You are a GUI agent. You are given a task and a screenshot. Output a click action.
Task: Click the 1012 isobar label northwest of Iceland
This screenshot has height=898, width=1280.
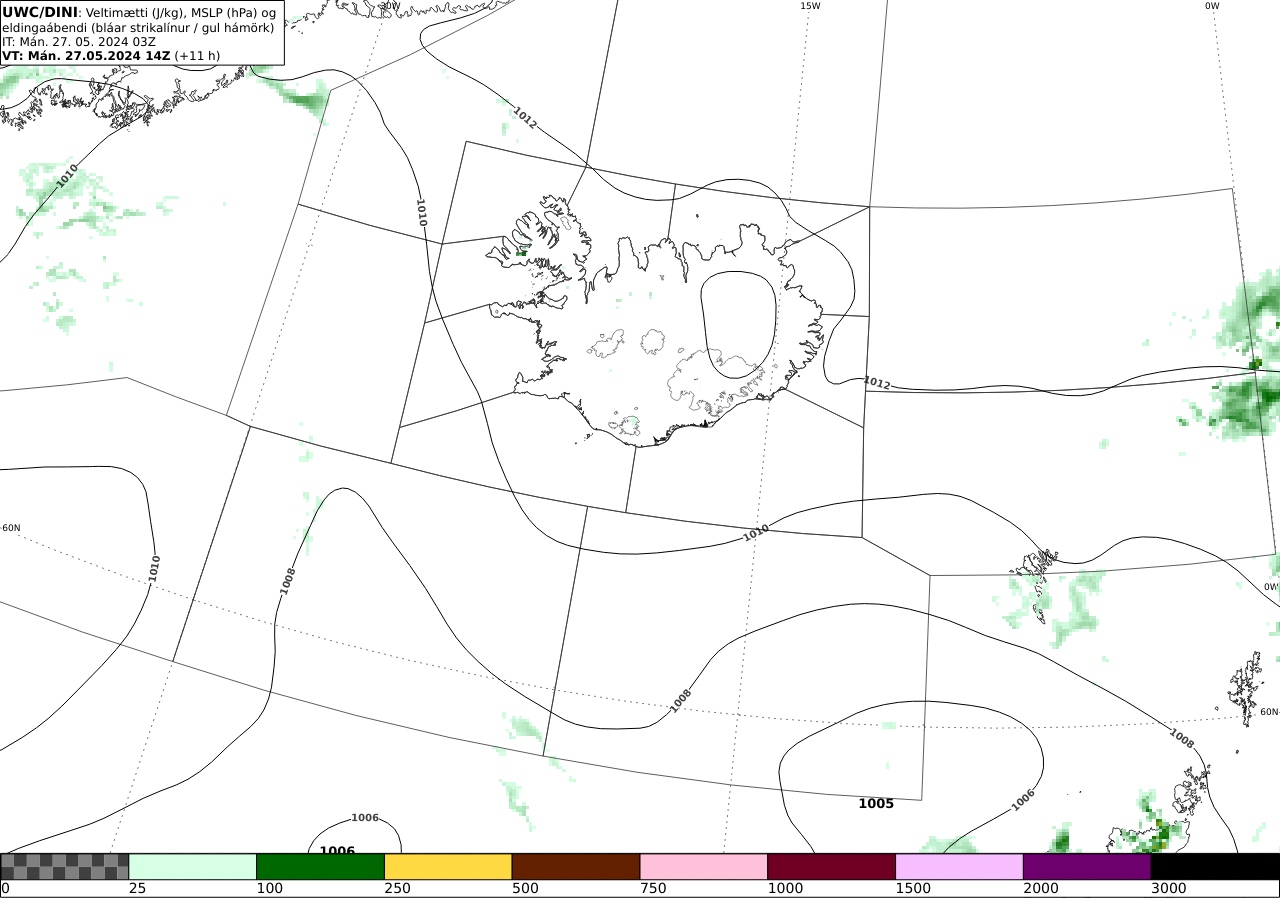click(x=525, y=118)
